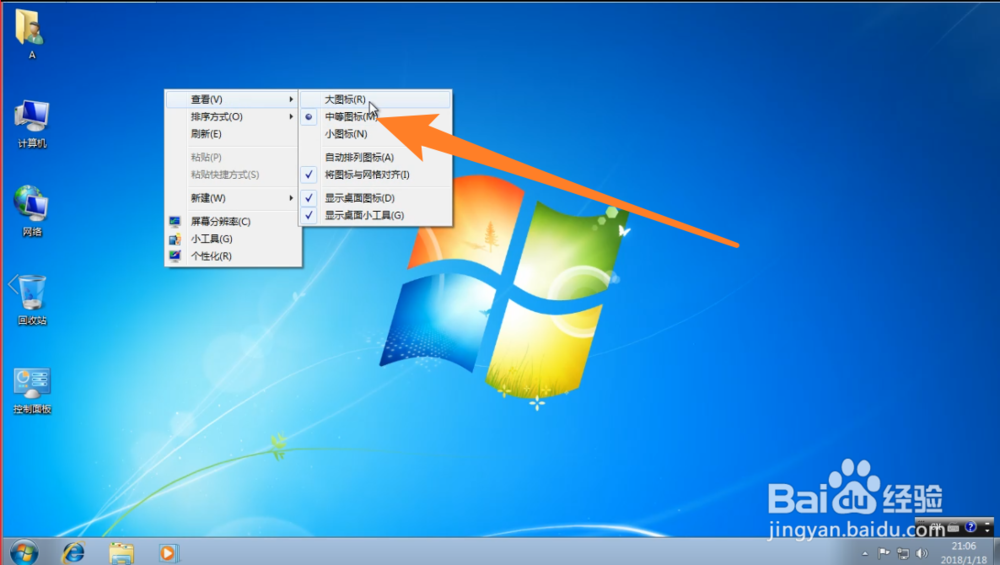Select the 回收站 recycle bin icon
Image resolution: width=1000 pixels, height=565 pixels.
31,299
